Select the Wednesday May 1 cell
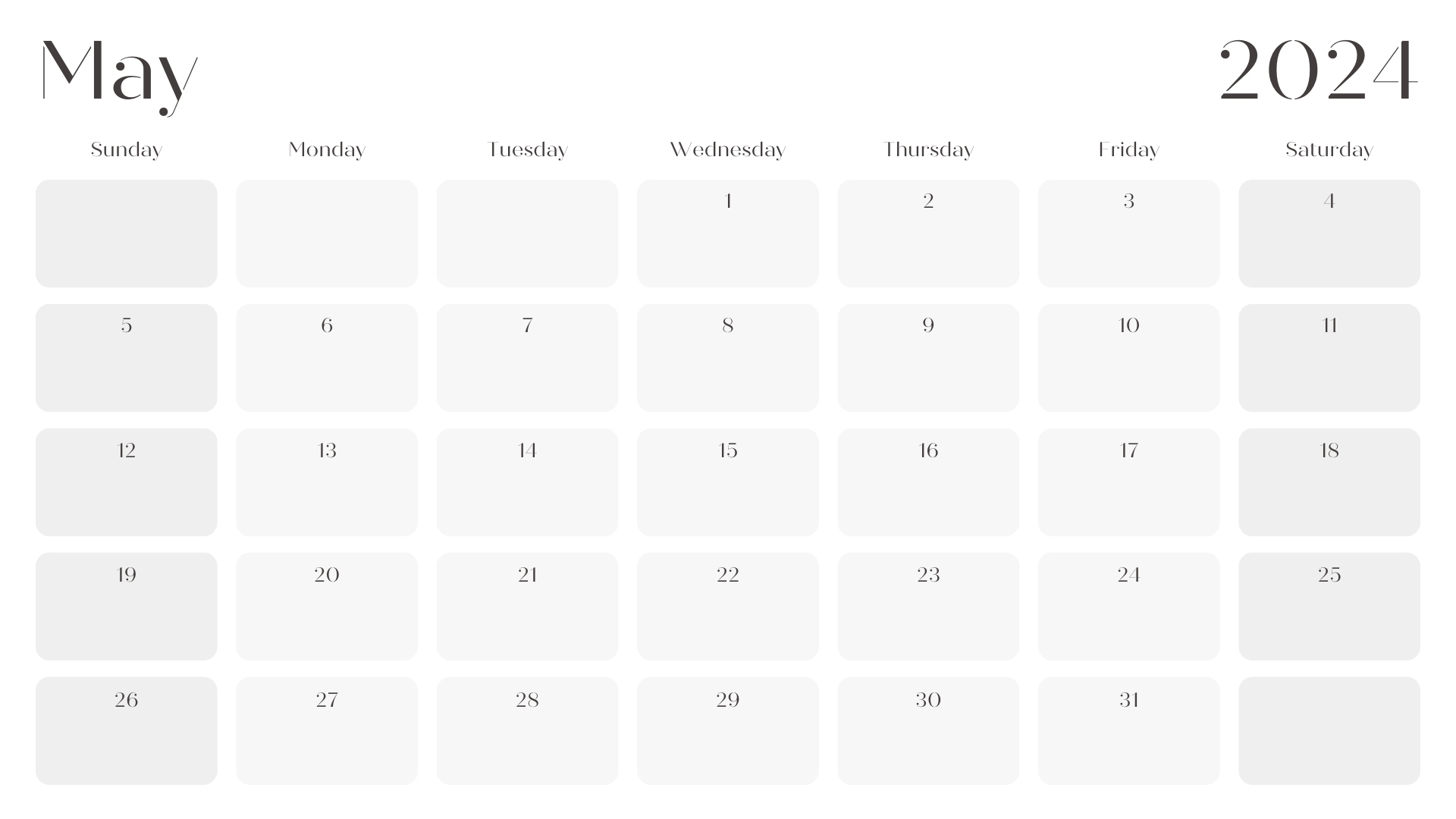 (728, 234)
